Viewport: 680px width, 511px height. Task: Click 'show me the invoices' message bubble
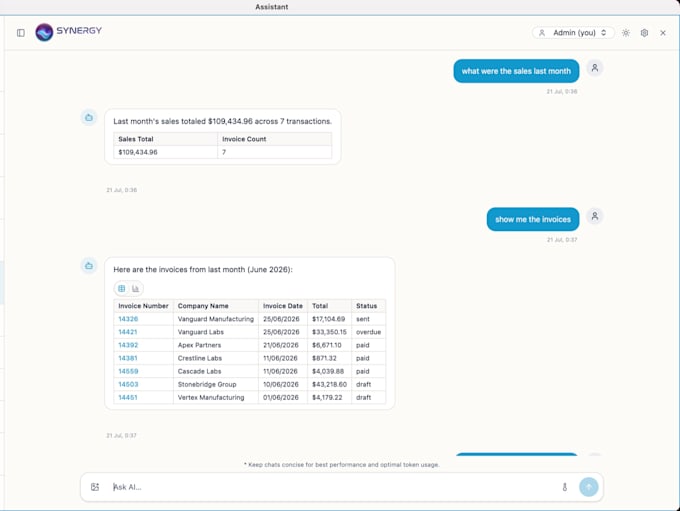tap(533, 219)
